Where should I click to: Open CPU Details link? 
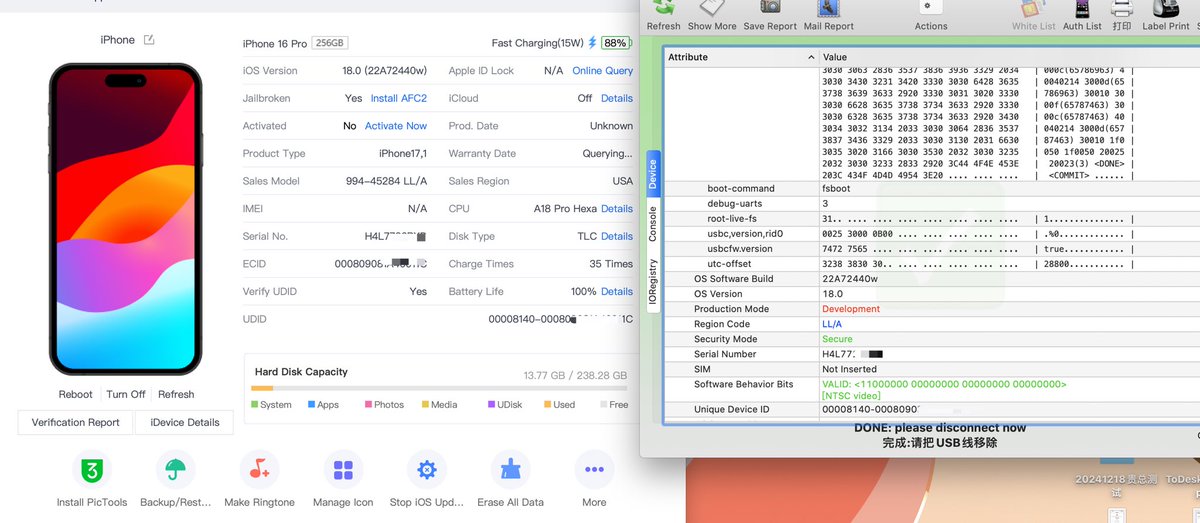617,209
